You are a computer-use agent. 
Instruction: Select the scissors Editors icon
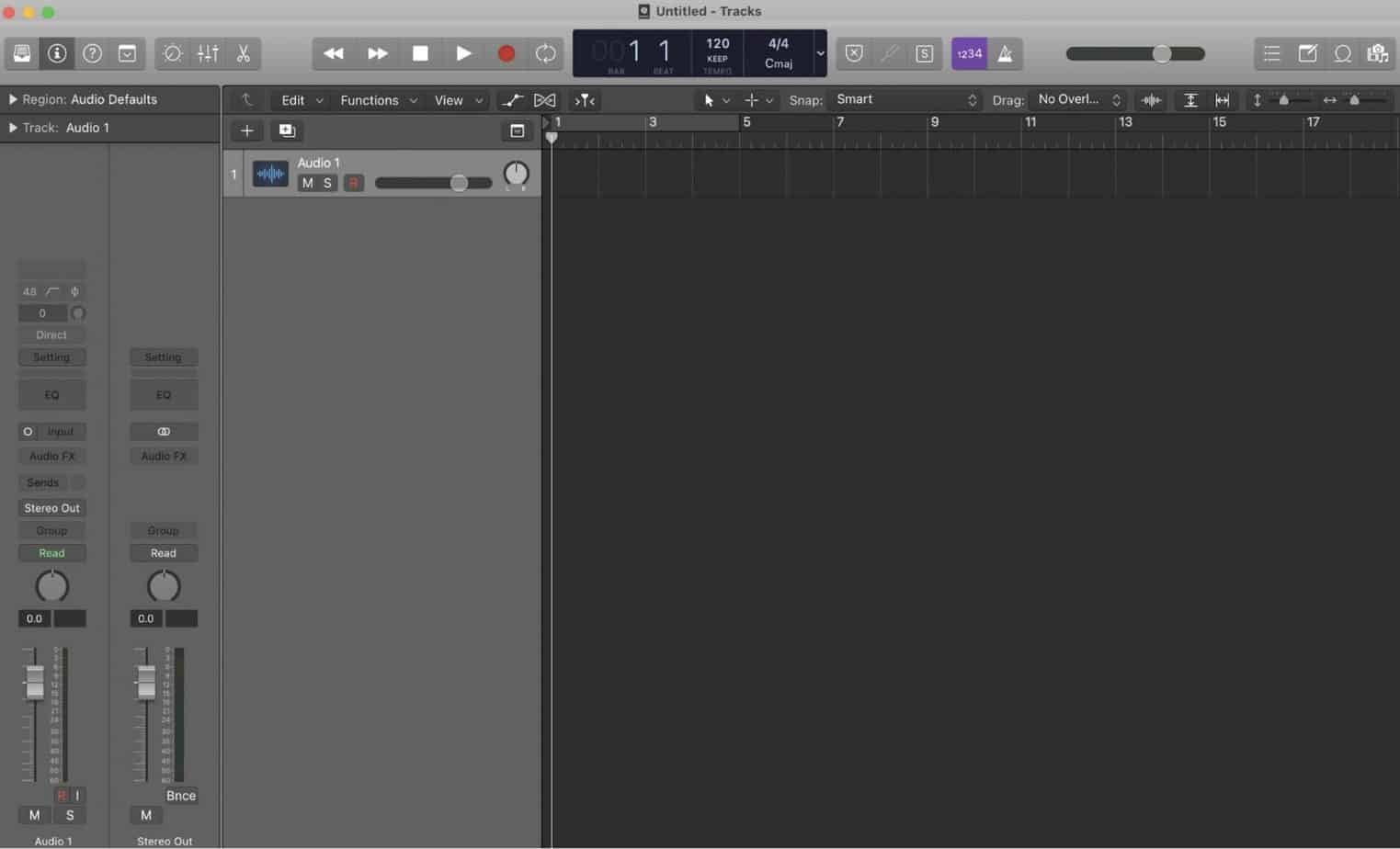coord(242,53)
